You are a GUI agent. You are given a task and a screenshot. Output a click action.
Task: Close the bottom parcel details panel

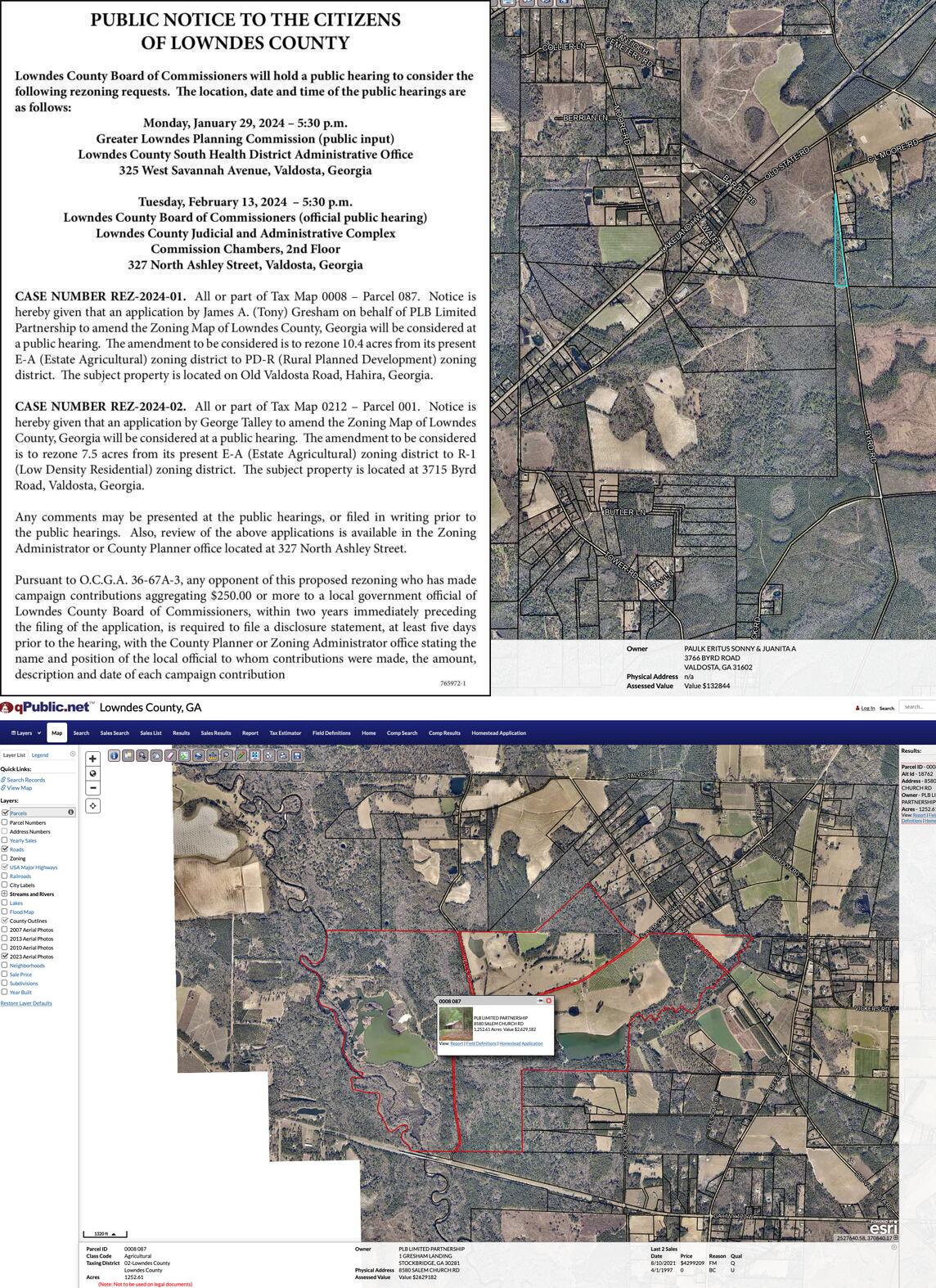point(893,1247)
